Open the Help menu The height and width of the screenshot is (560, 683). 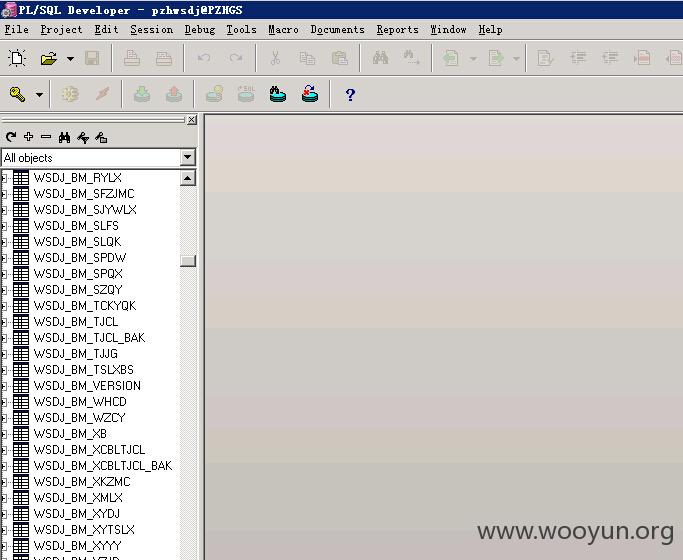tap(490, 30)
